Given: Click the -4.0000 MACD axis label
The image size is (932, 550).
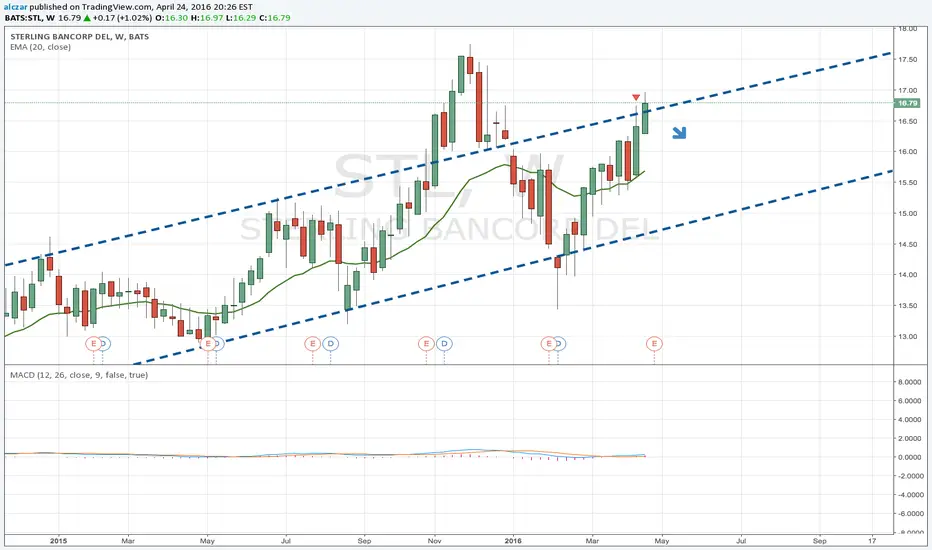Looking at the screenshot, I should [908, 495].
